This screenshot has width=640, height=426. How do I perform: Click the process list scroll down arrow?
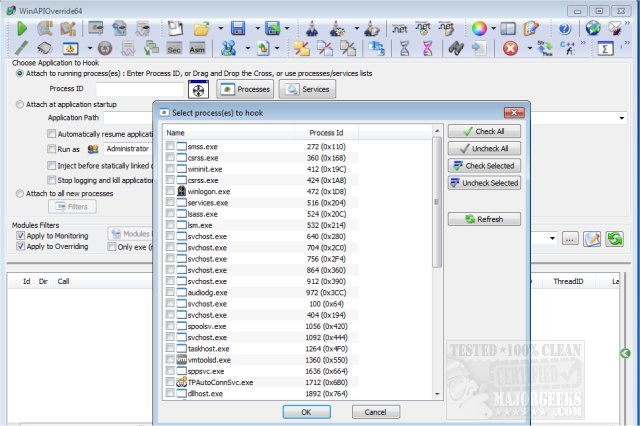pyautogui.click(x=437, y=394)
